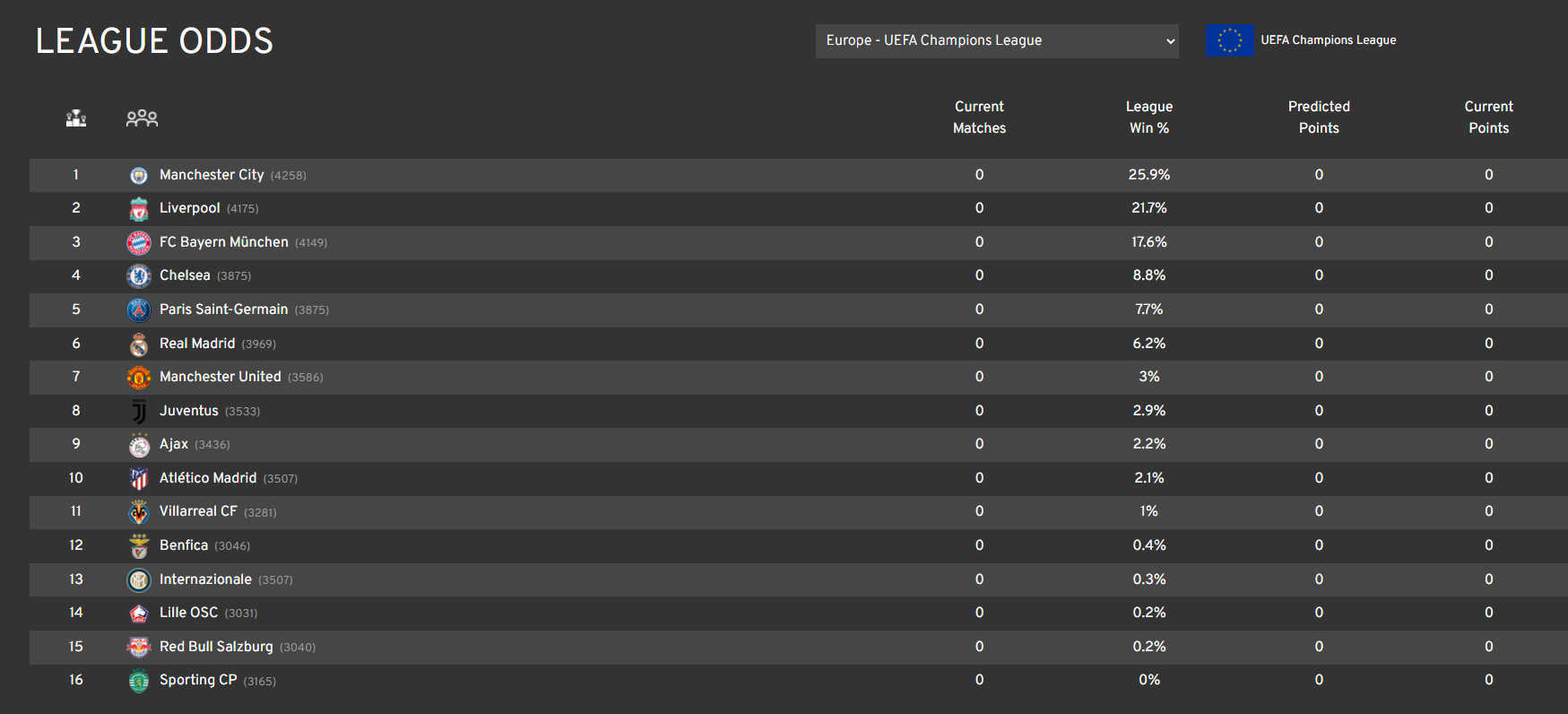
Task: Click the League Win % column header
Action: (x=1149, y=118)
